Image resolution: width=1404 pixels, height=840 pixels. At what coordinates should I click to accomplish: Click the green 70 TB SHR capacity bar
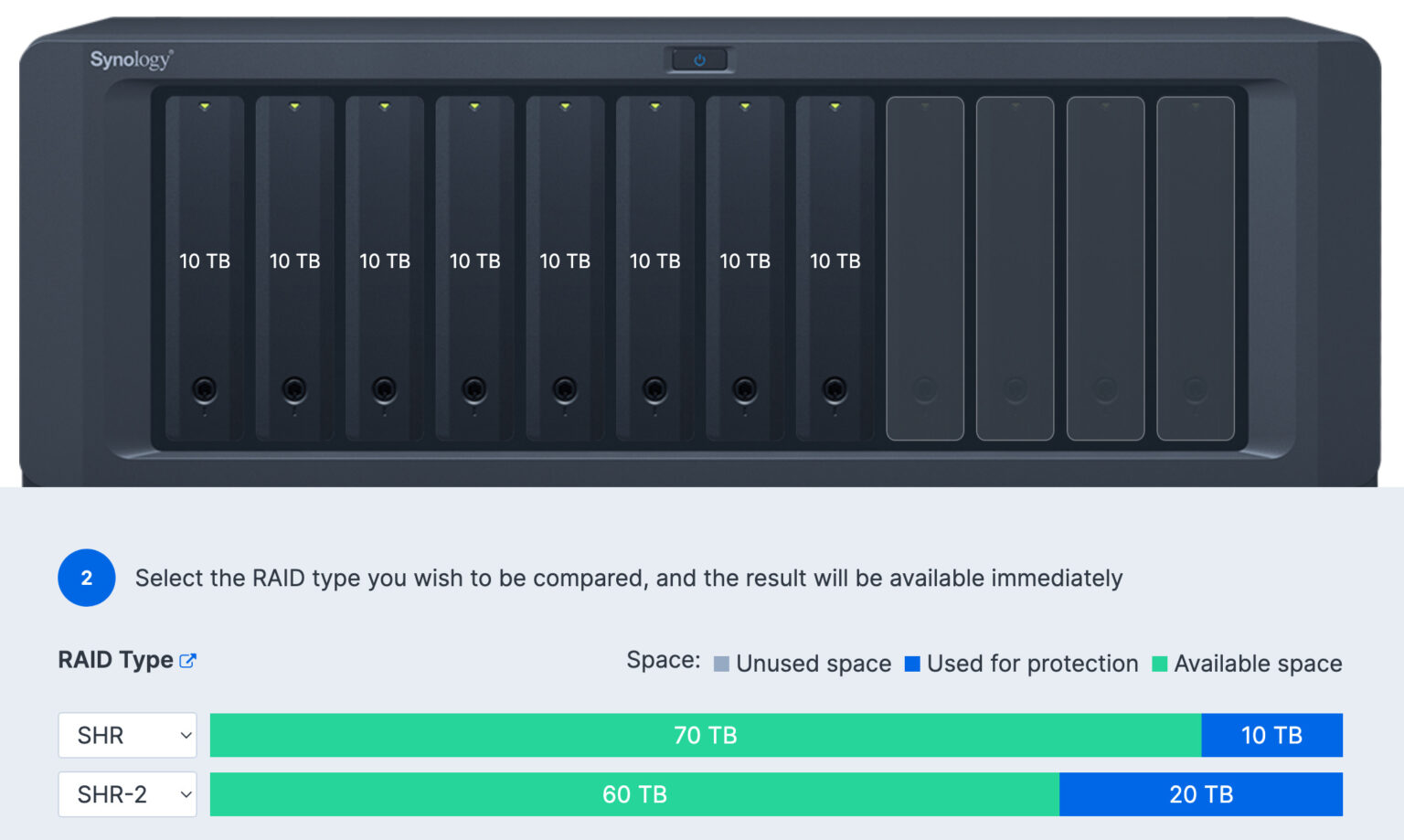tap(704, 735)
